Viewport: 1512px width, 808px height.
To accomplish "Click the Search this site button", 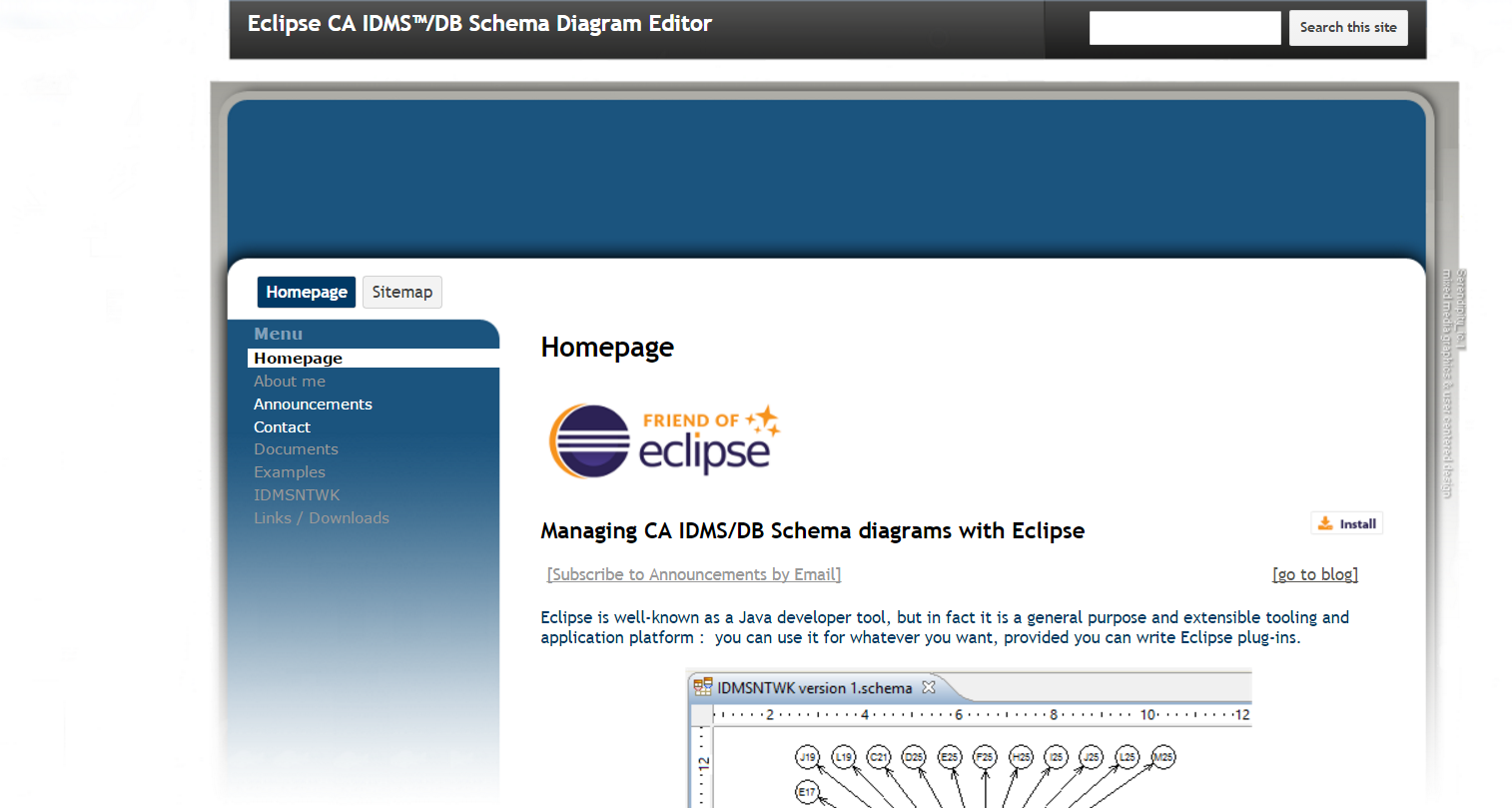I will [1348, 28].
